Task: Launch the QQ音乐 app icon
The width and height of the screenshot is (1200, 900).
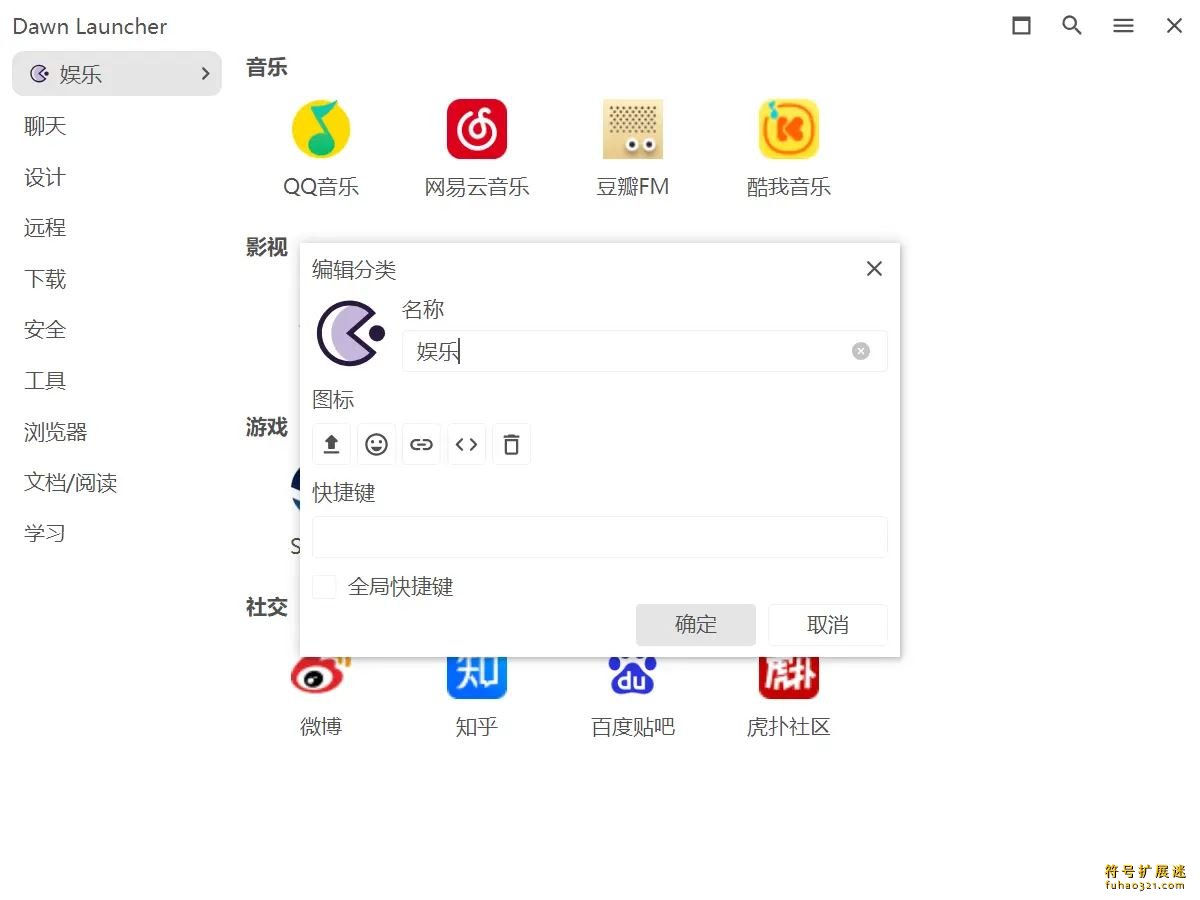Action: coord(321,129)
